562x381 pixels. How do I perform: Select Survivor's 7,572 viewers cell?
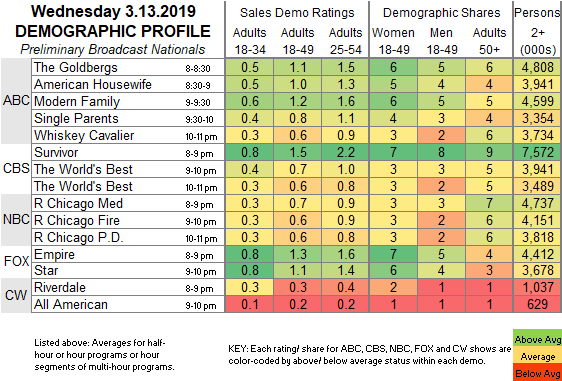538,152
